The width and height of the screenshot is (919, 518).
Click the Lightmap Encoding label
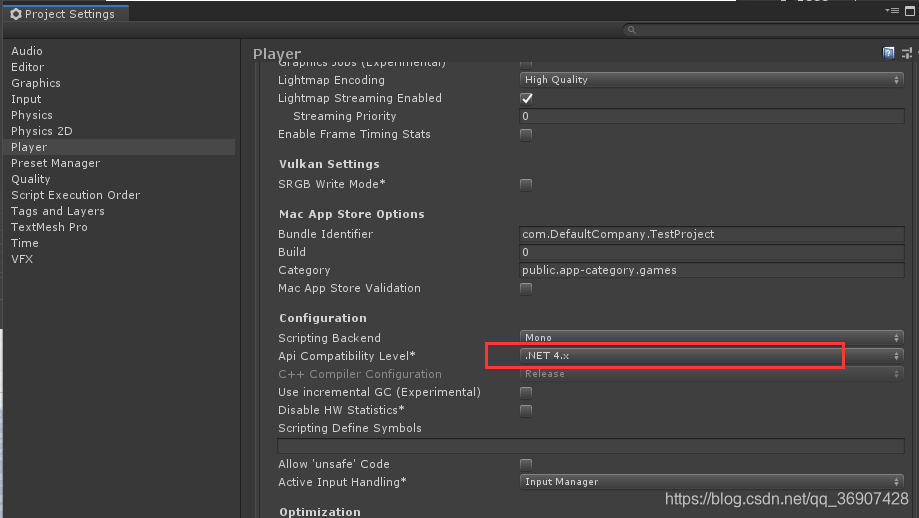[x=331, y=80]
